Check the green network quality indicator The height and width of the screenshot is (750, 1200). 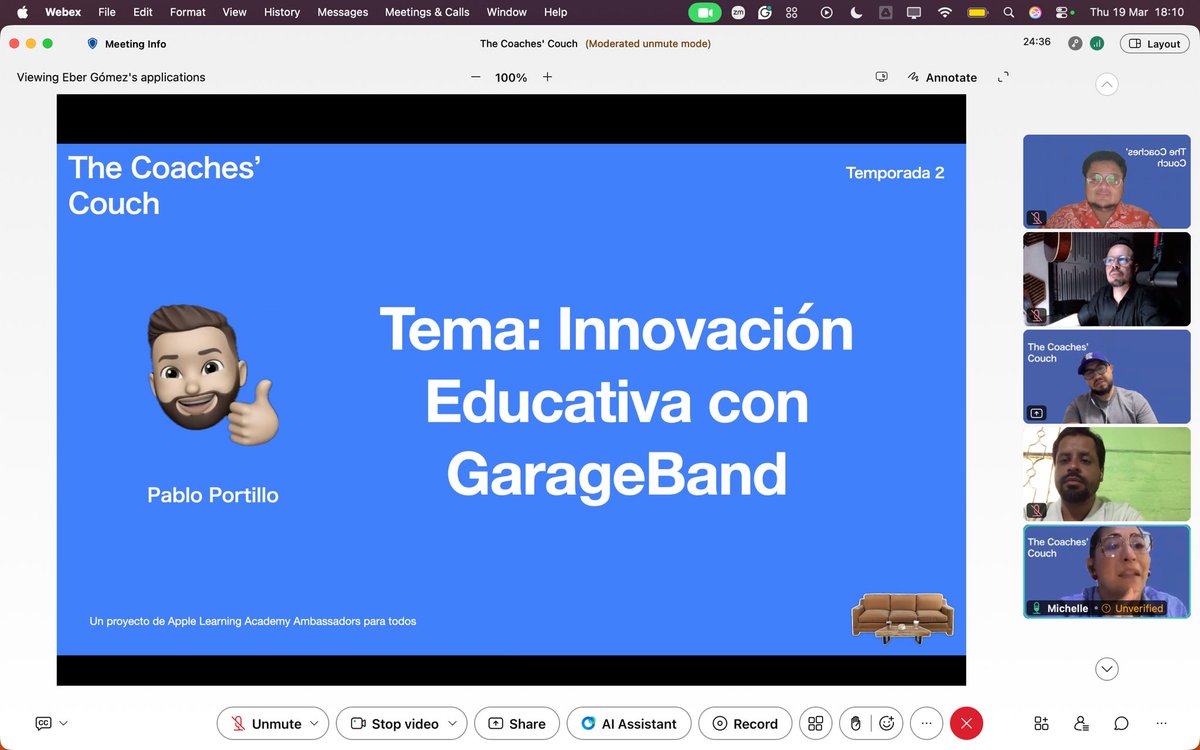1096,43
